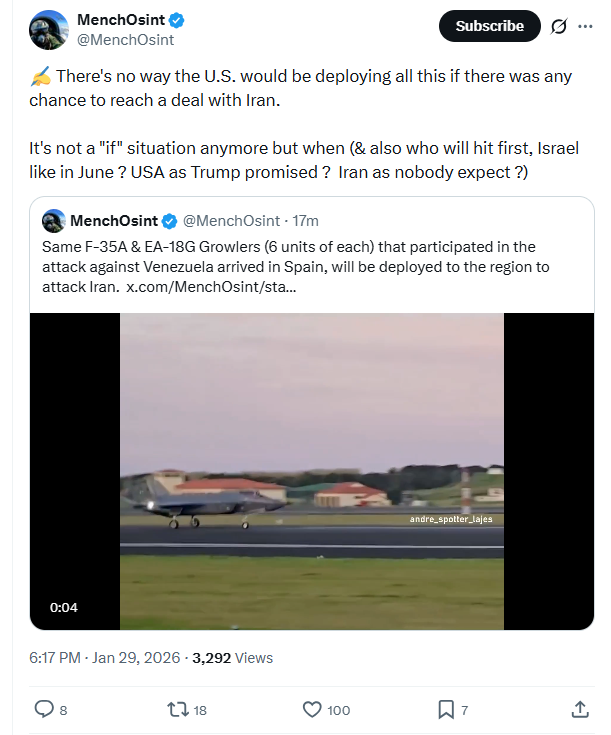The height and width of the screenshot is (735, 611).
Task: Like the post with heart icon
Action: (x=312, y=709)
